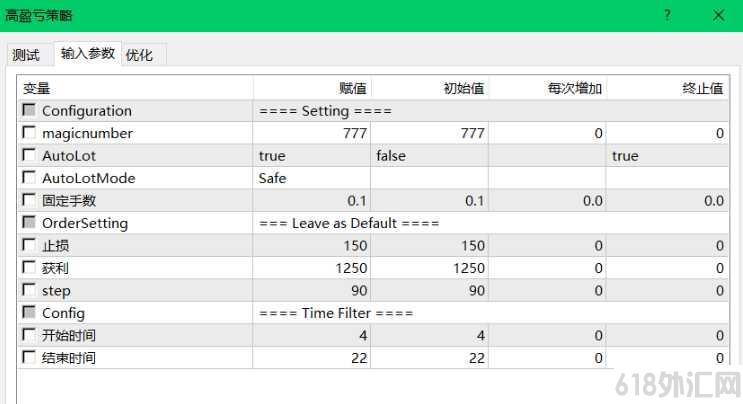Edit the 获利 value 1250 field
This screenshot has height=404, width=743.
[311, 268]
